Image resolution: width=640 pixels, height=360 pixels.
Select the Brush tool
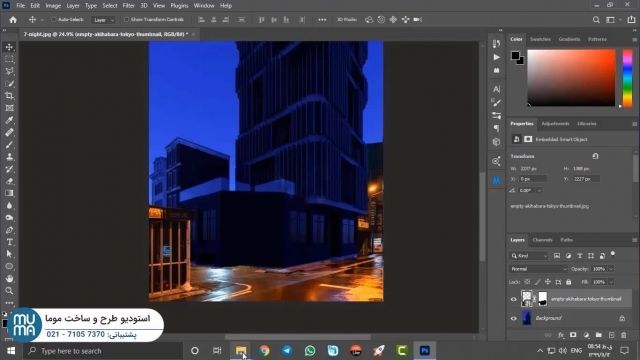pyautogui.click(x=9, y=144)
